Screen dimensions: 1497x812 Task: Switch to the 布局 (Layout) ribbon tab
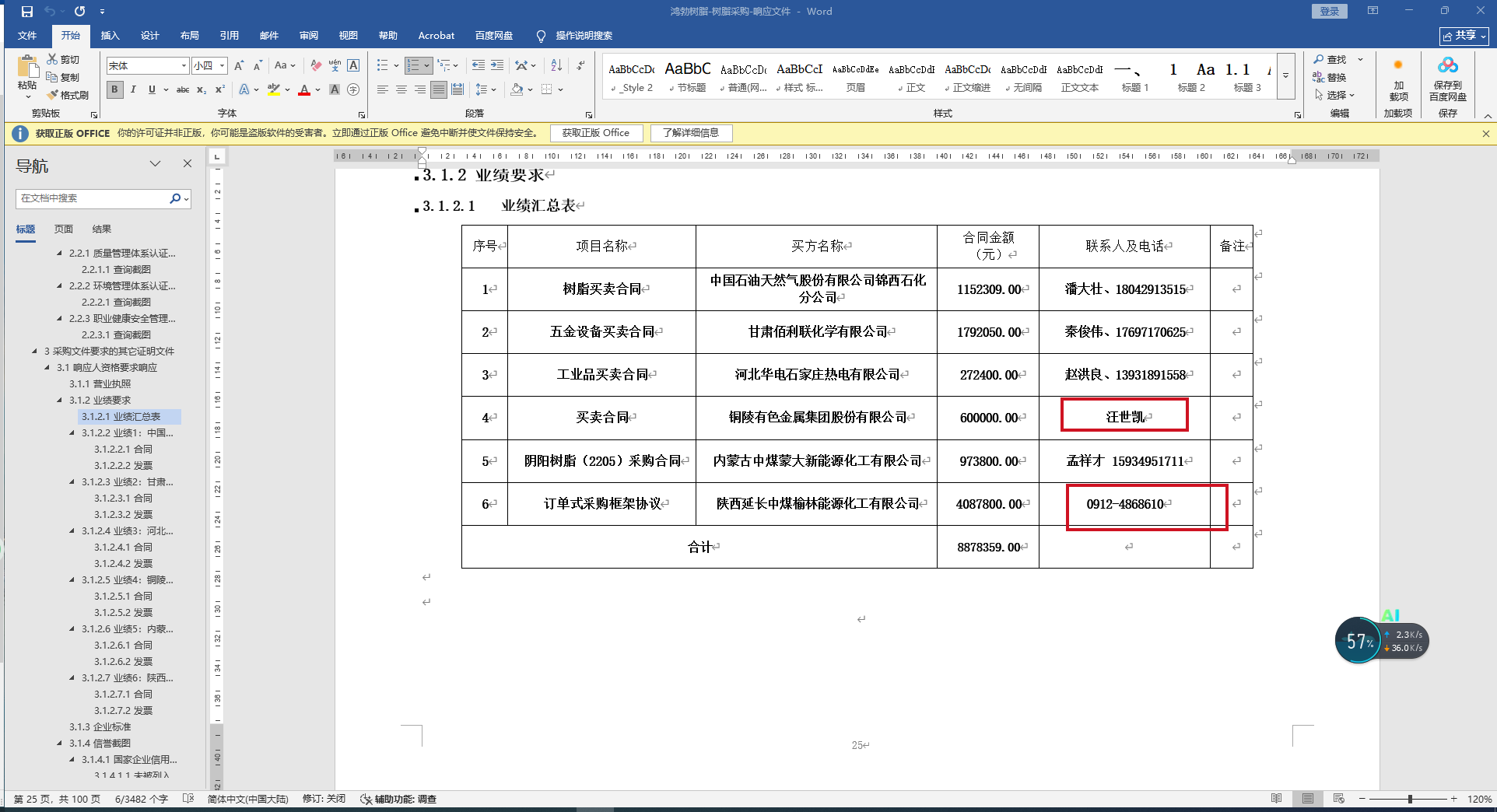(189, 36)
